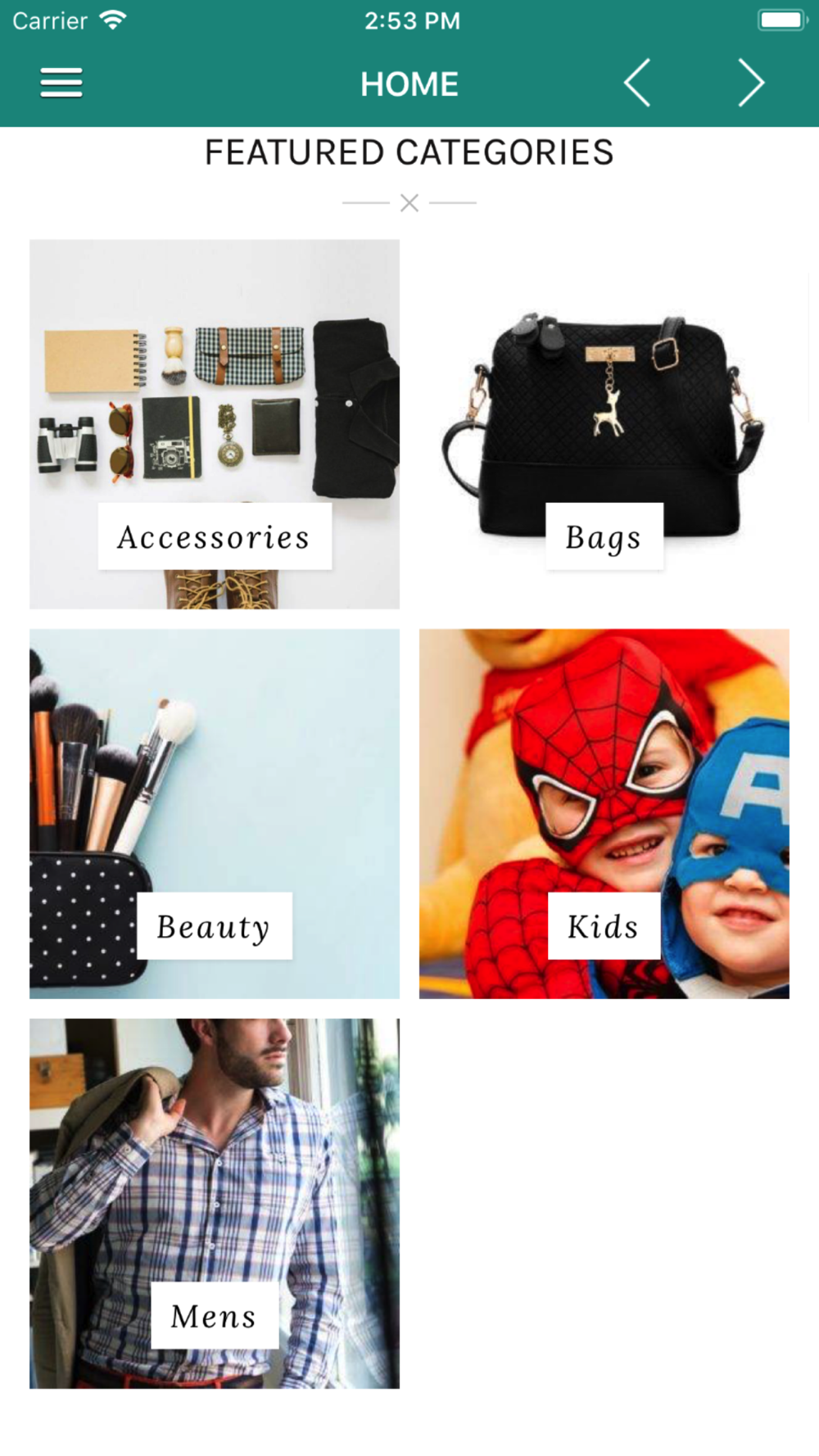Tap the back arrow in header
Viewport: 819px width, 1456px height.
[x=637, y=83]
